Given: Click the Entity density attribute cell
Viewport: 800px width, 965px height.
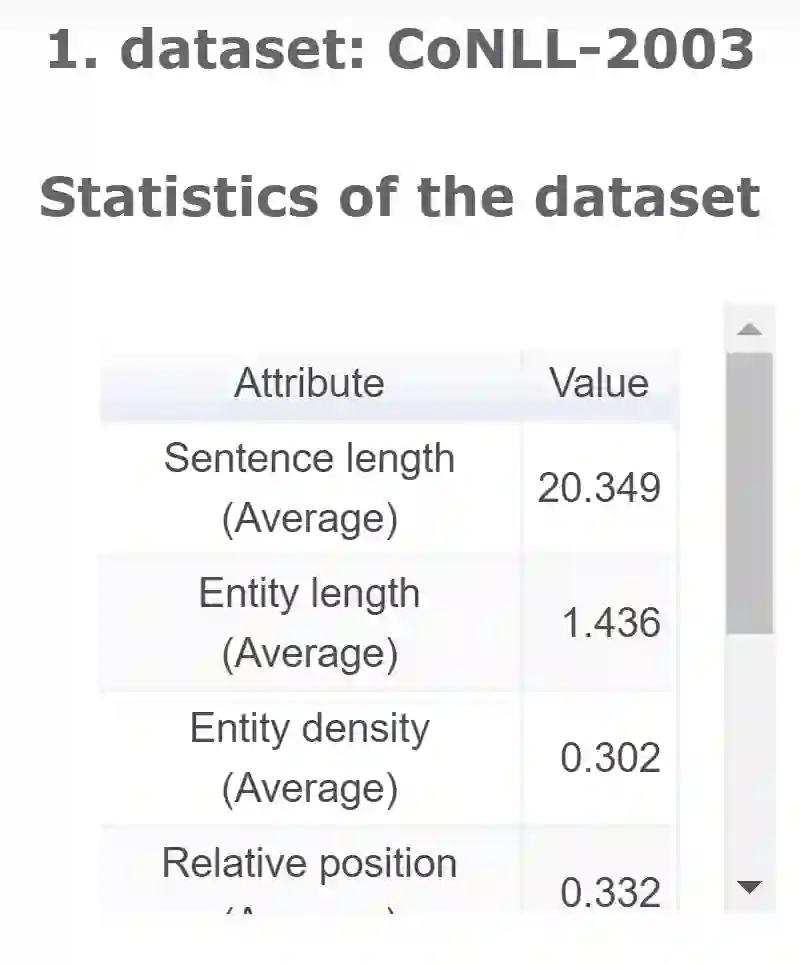Looking at the screenshot, I should (x=309, y=757).
